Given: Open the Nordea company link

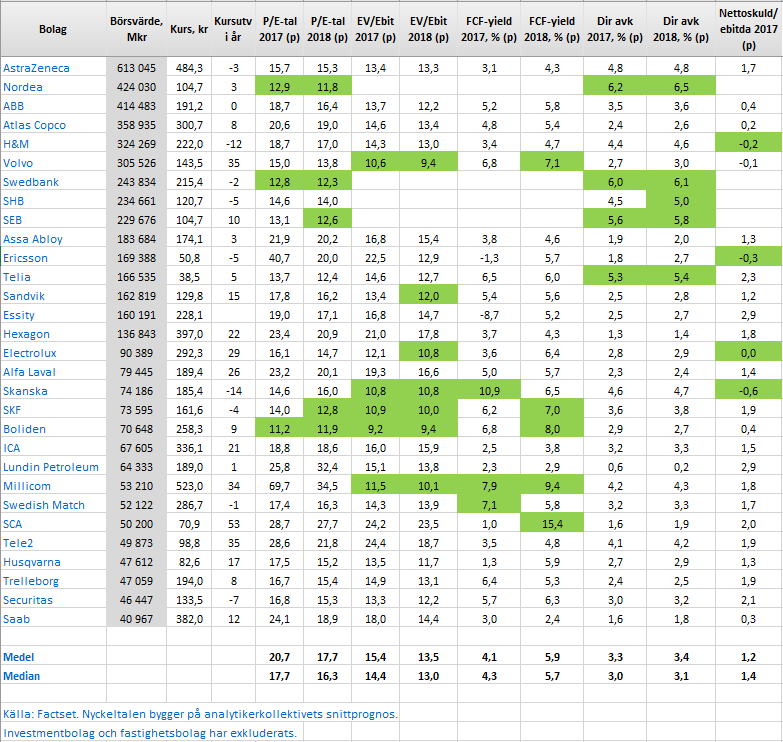Looking at the screenshot, I should tap(22, 87).
